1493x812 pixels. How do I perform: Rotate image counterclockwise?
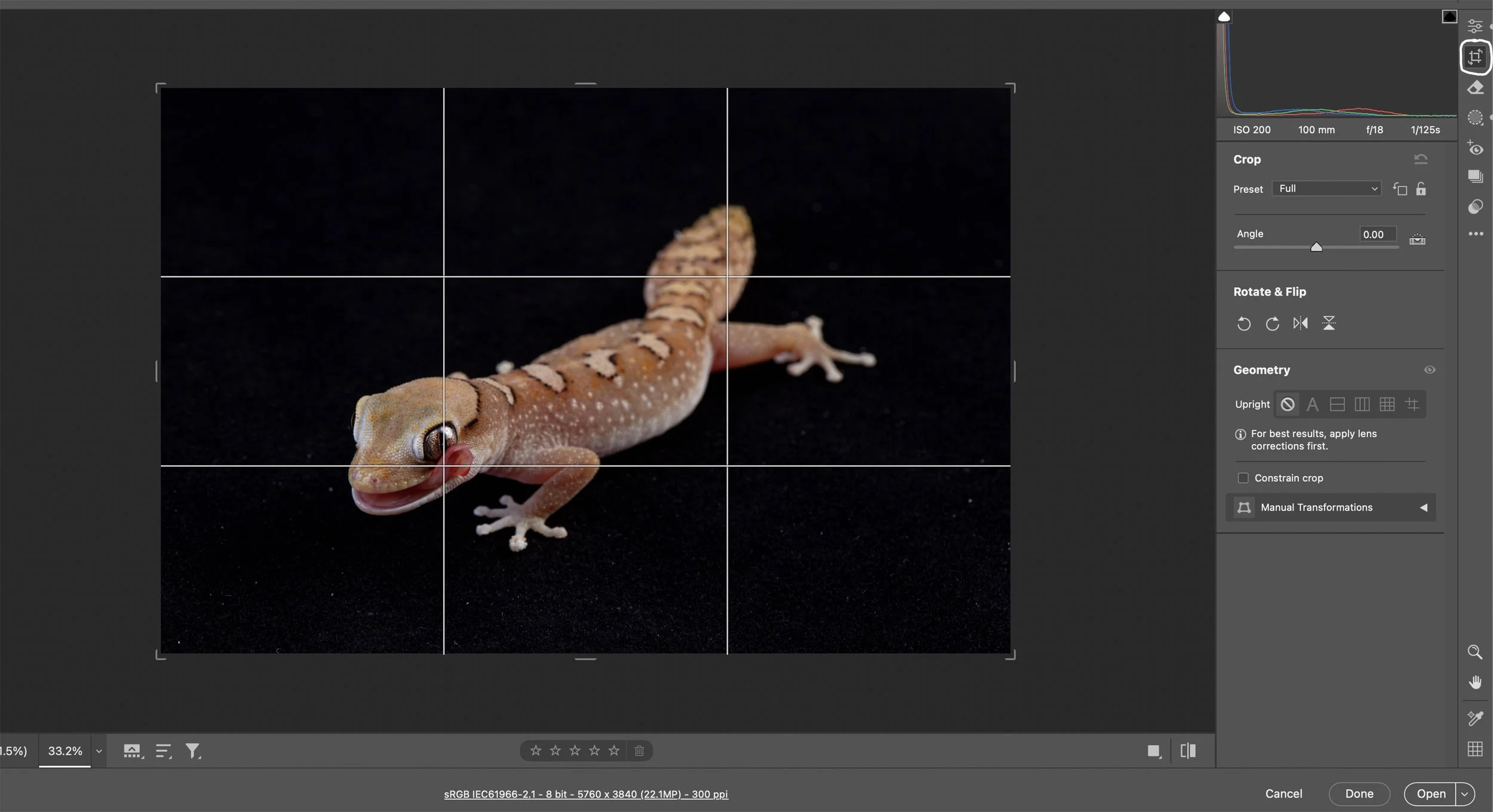coord(1243,324)
